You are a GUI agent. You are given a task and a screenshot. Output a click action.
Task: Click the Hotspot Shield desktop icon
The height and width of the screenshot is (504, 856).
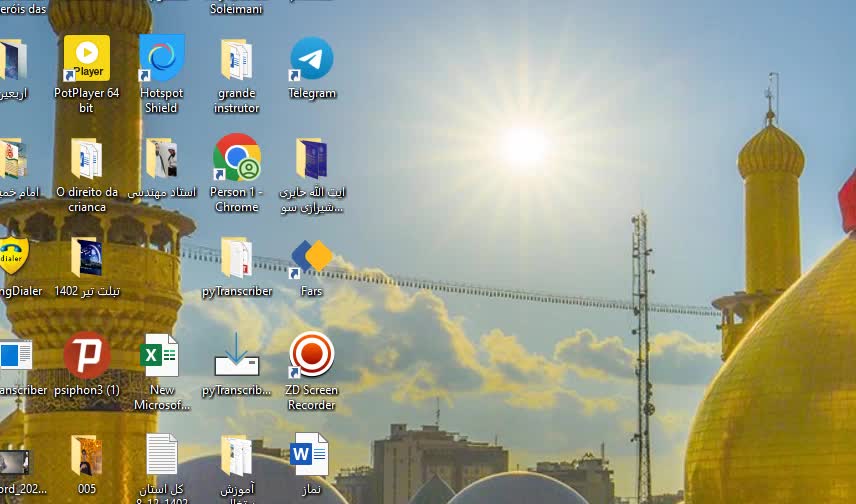click(x=161, y=60)
